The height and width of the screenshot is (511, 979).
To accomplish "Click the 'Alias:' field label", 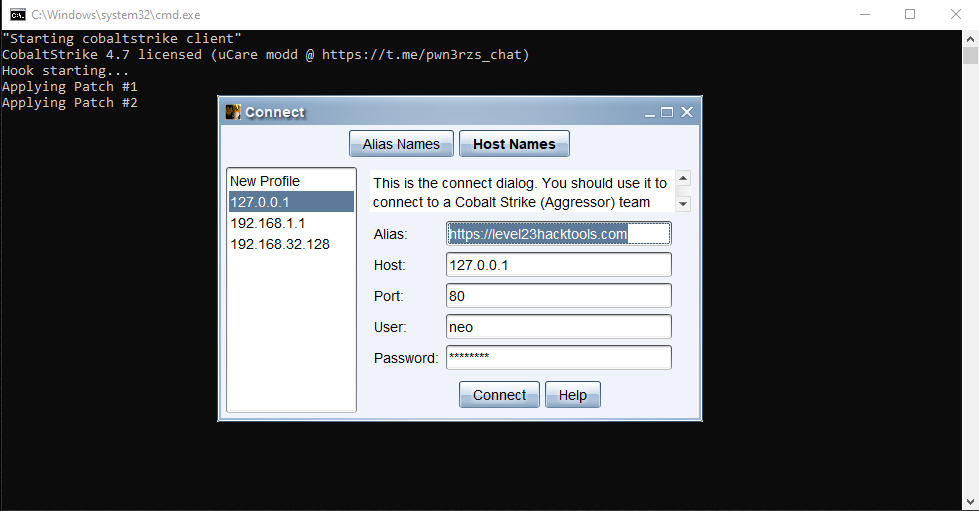I will (390, 234).
